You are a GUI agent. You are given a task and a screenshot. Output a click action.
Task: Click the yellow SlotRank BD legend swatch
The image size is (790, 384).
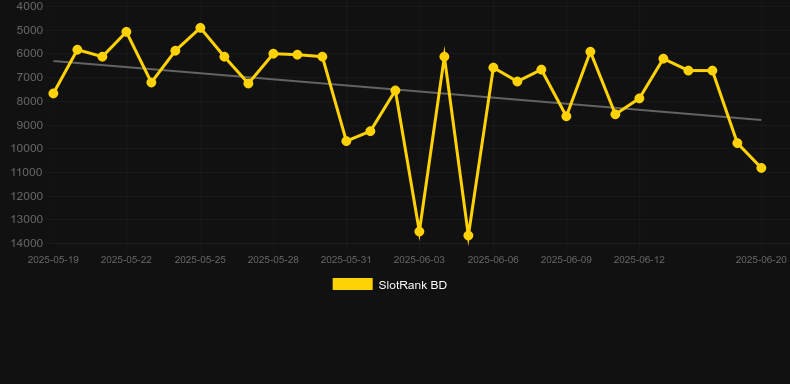(353, 284)
